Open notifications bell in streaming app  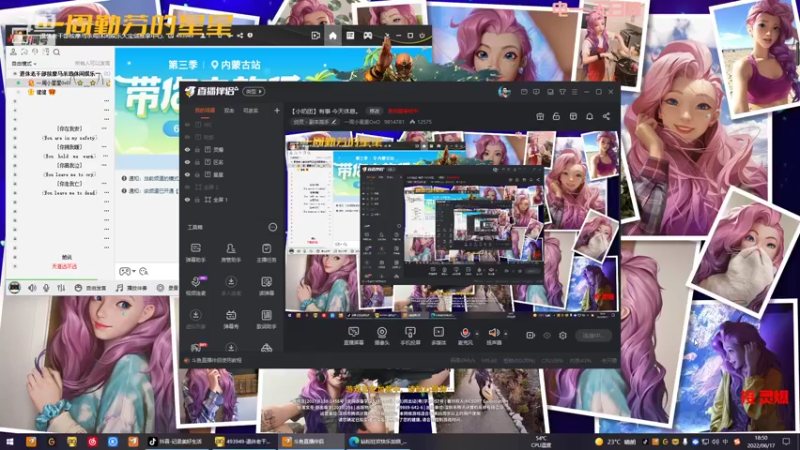[589, 116]
